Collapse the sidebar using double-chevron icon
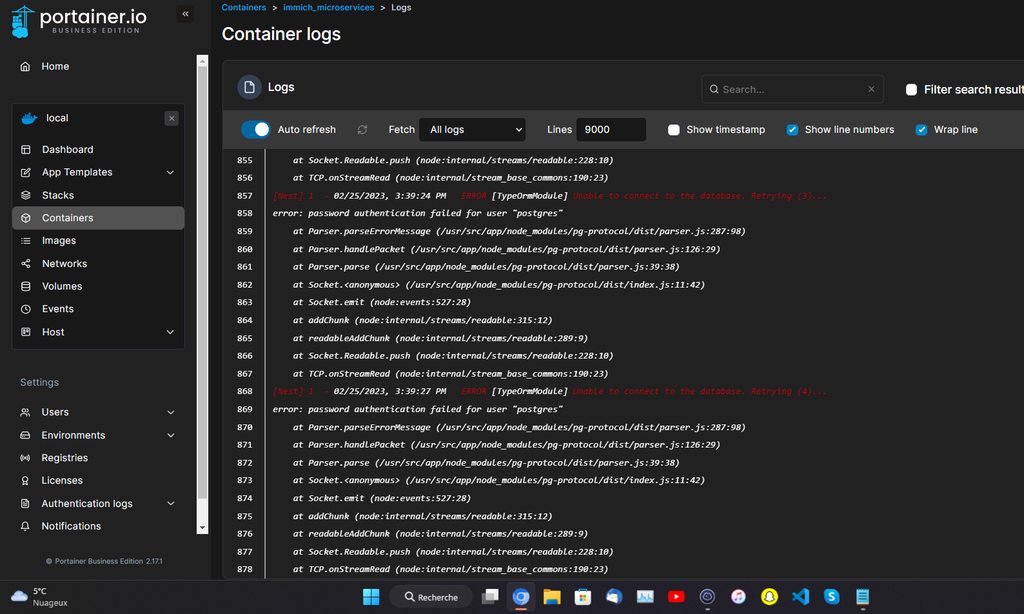The image size is (1024, 614). point(185,14)
